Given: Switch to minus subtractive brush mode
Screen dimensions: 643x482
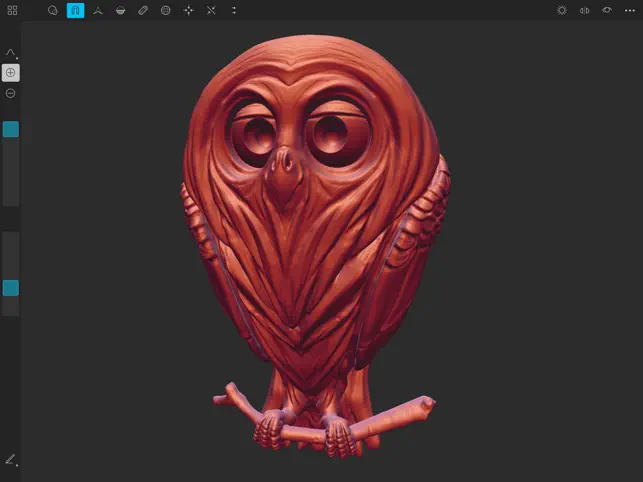Looking at the screenshot, I should 11,94.
